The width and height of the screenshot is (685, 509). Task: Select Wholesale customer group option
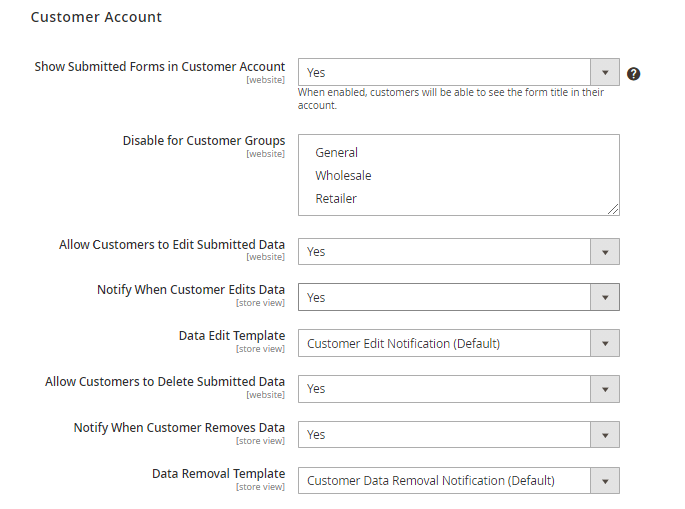(343, 176)
